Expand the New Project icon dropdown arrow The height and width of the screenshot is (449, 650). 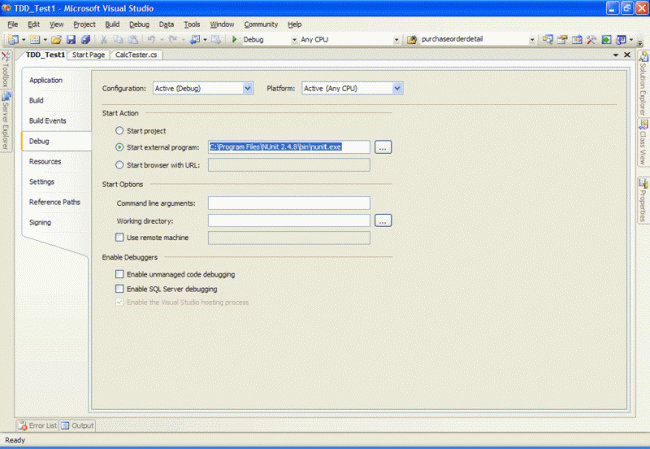pos(24,40)
